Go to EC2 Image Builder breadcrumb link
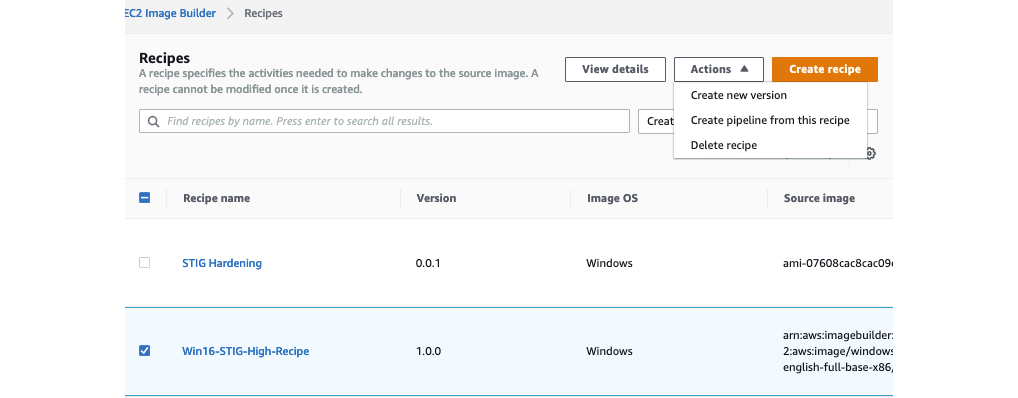 tap(170, 13)
